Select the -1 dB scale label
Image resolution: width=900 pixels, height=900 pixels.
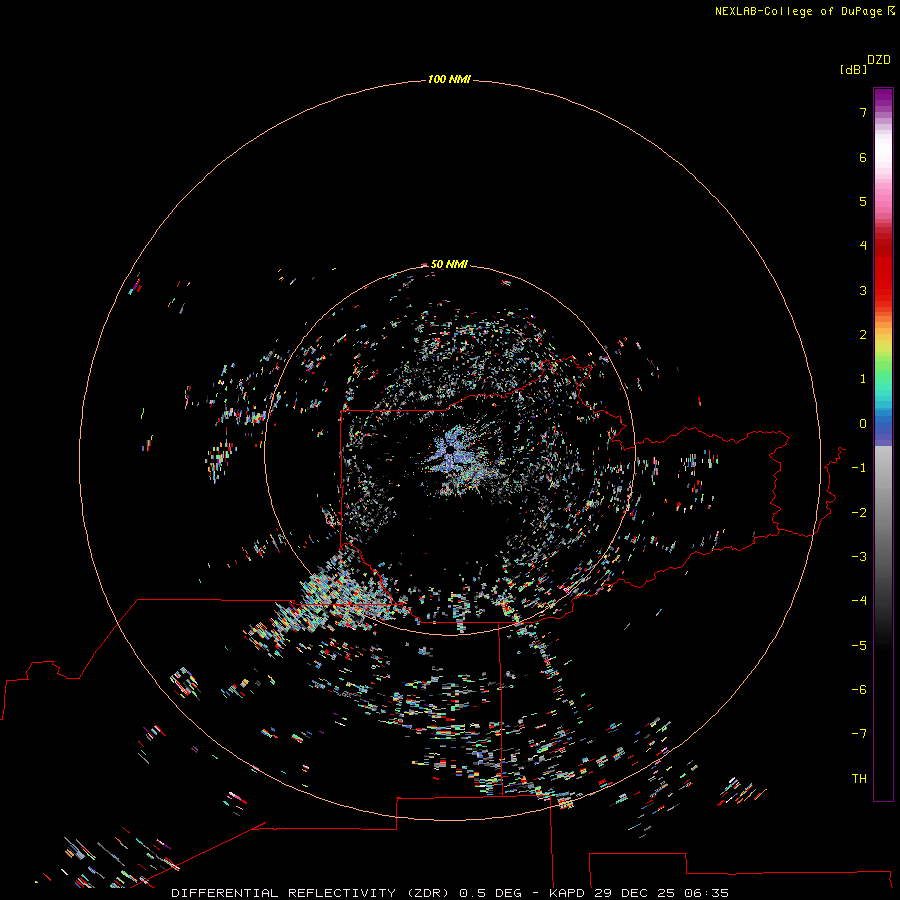pos(859,468)
